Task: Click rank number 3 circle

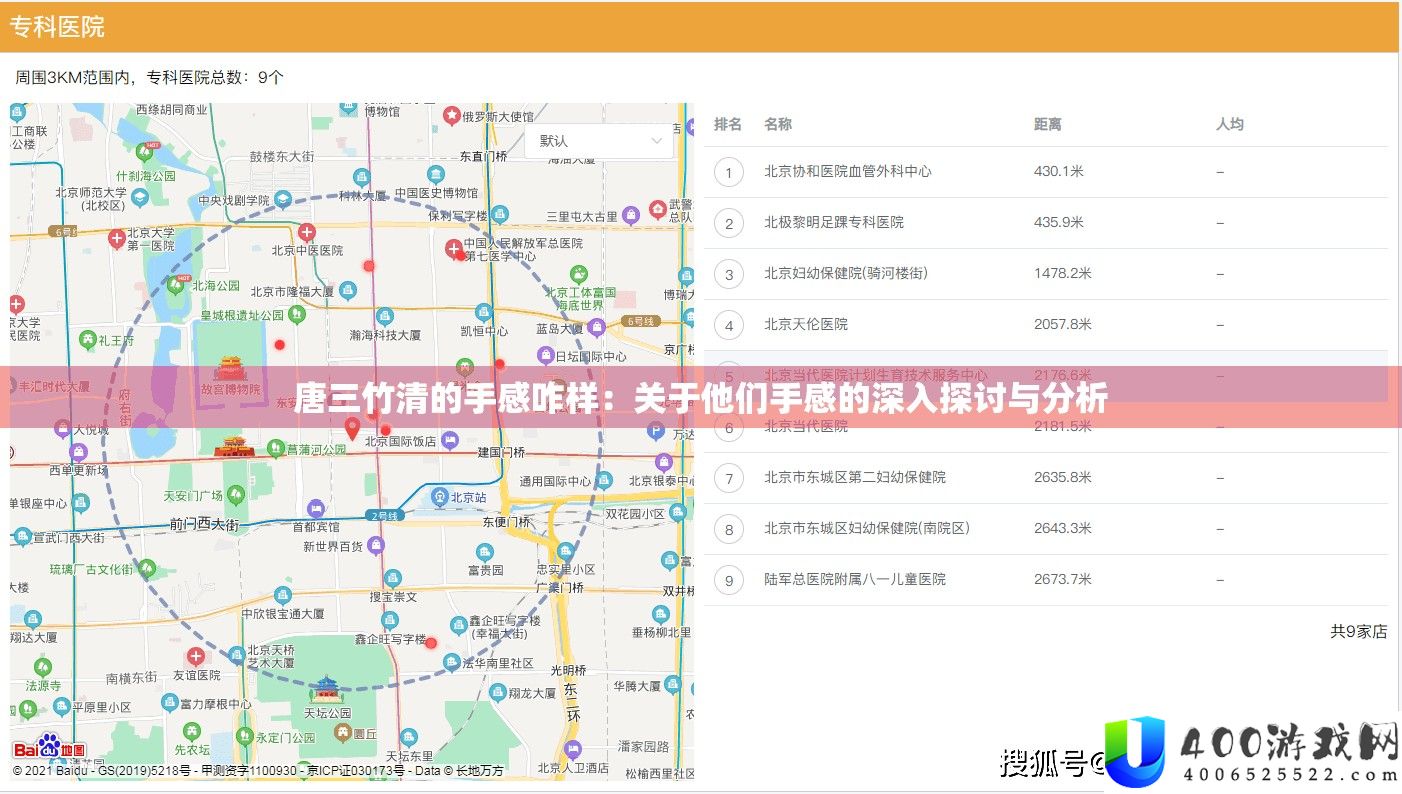Action: [729, 274]
